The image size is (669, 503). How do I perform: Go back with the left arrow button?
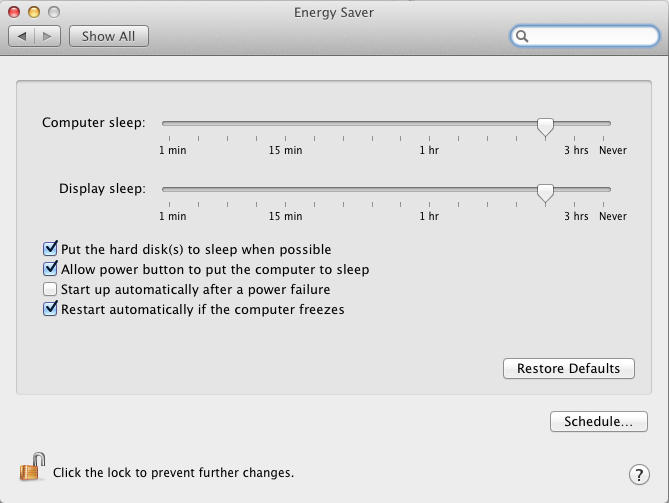21,36
